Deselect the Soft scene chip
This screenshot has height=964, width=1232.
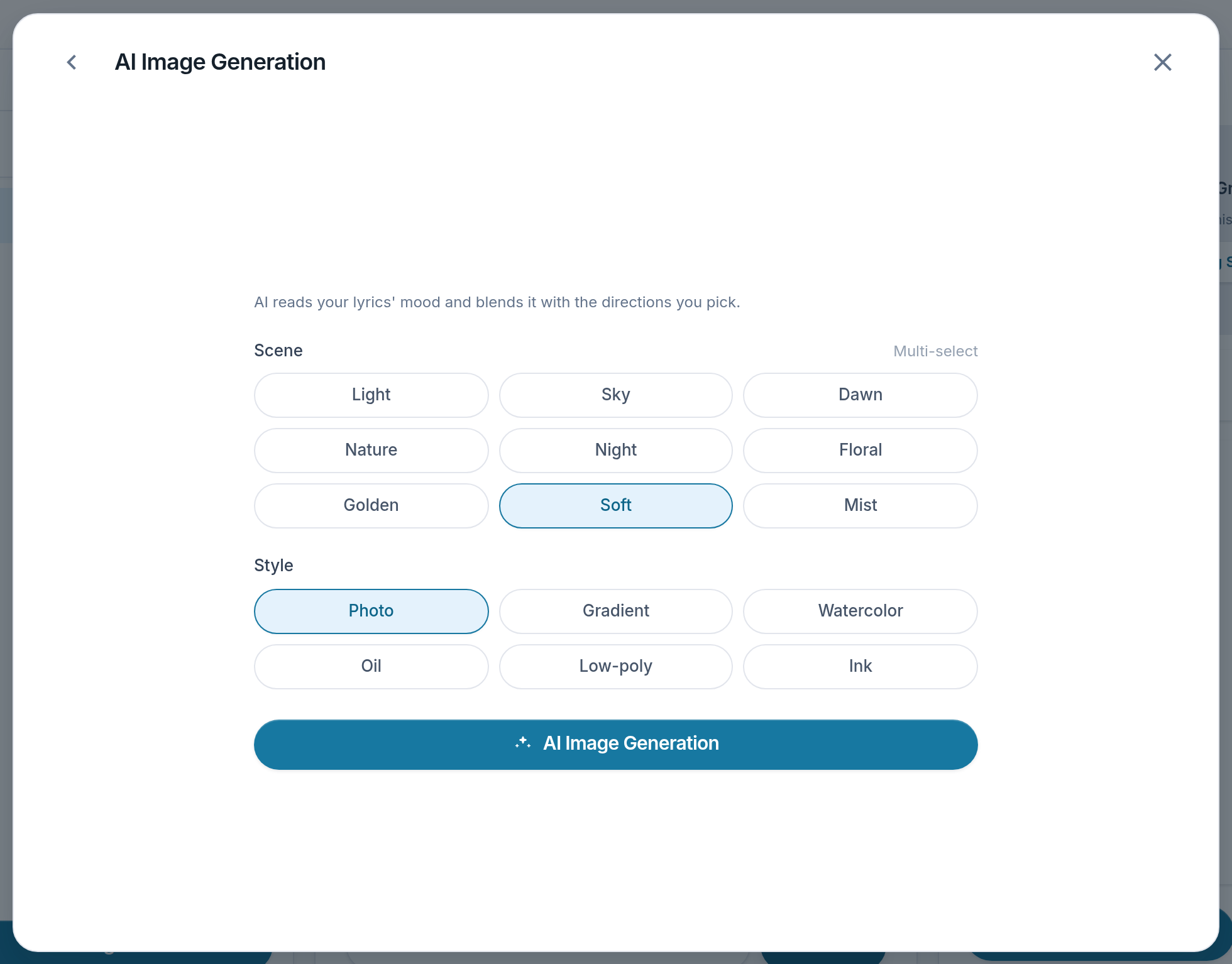click(x=615, y=506)
